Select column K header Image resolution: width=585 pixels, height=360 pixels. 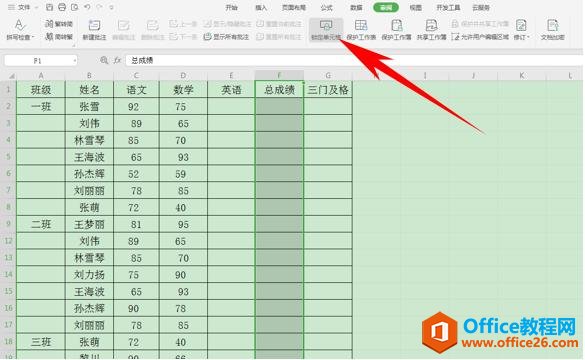pos(522,76)
